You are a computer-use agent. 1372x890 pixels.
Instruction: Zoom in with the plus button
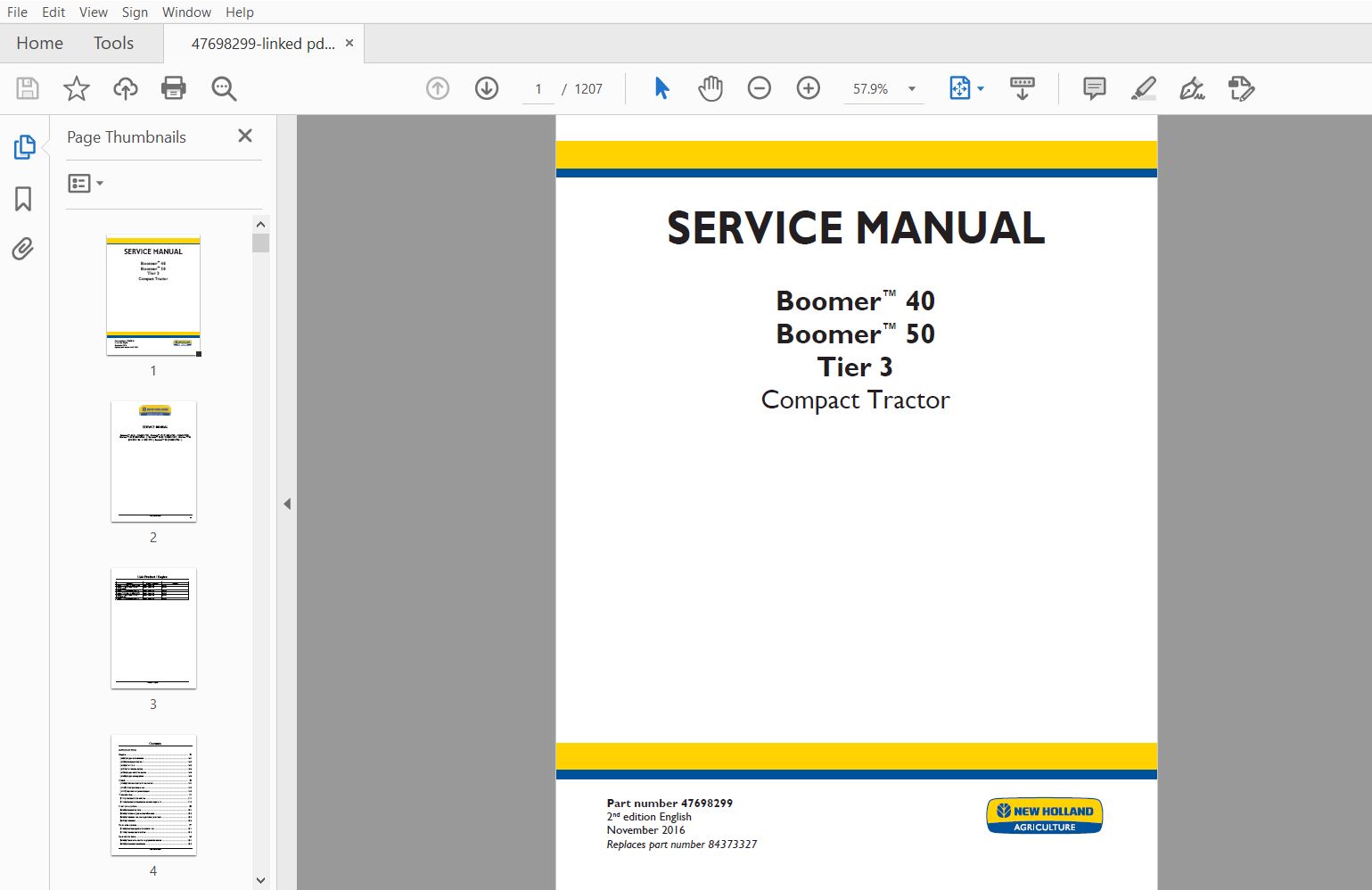click(809, 88)
